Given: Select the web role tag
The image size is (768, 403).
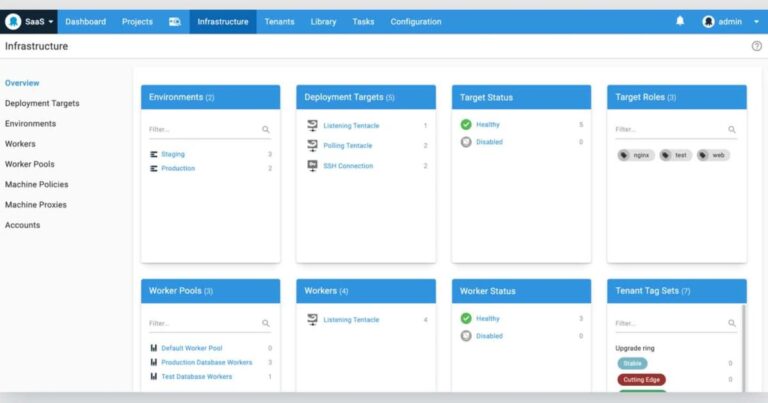Looking at the screenshot, I should click(x=713, y=155).
